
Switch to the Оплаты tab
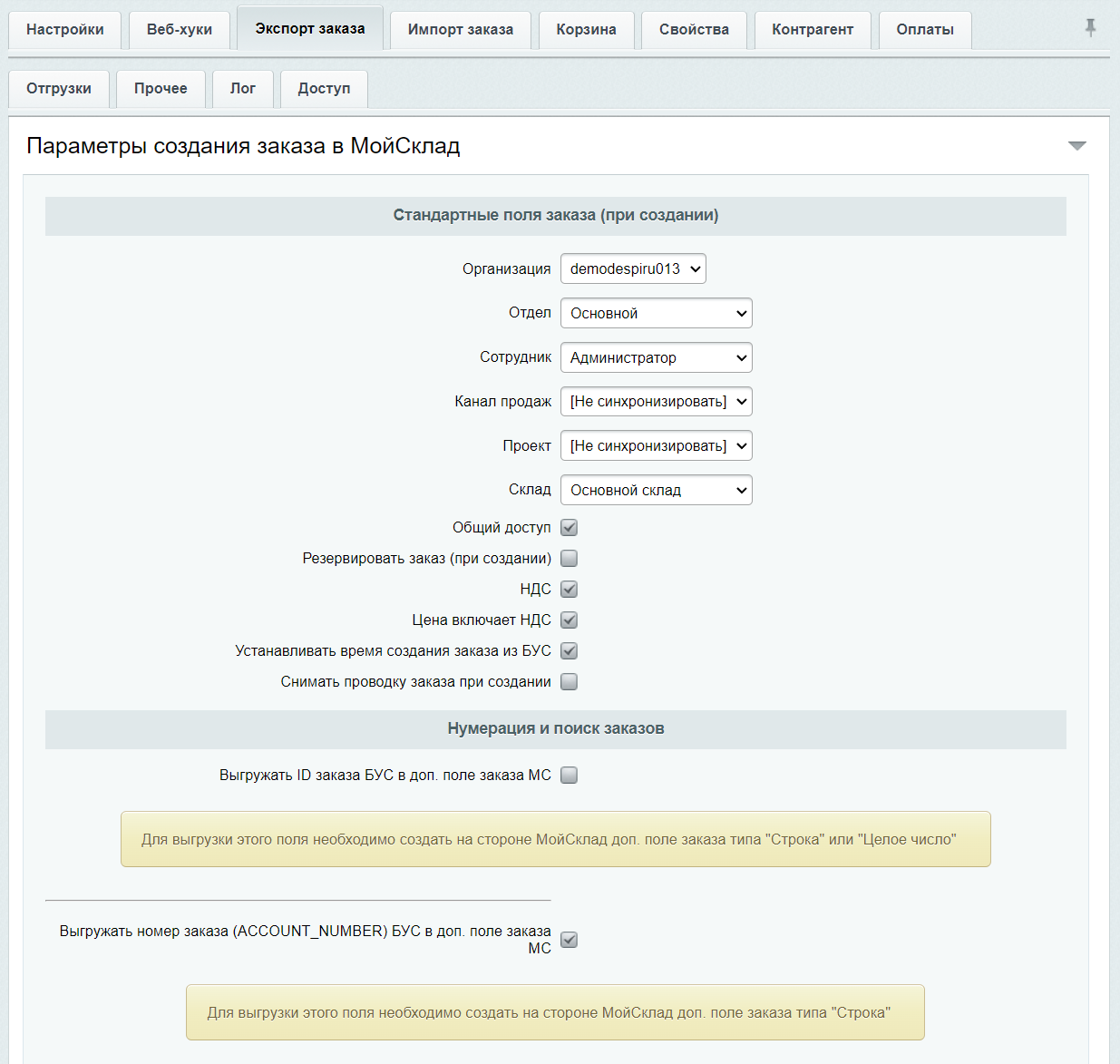tap(925, 30)
